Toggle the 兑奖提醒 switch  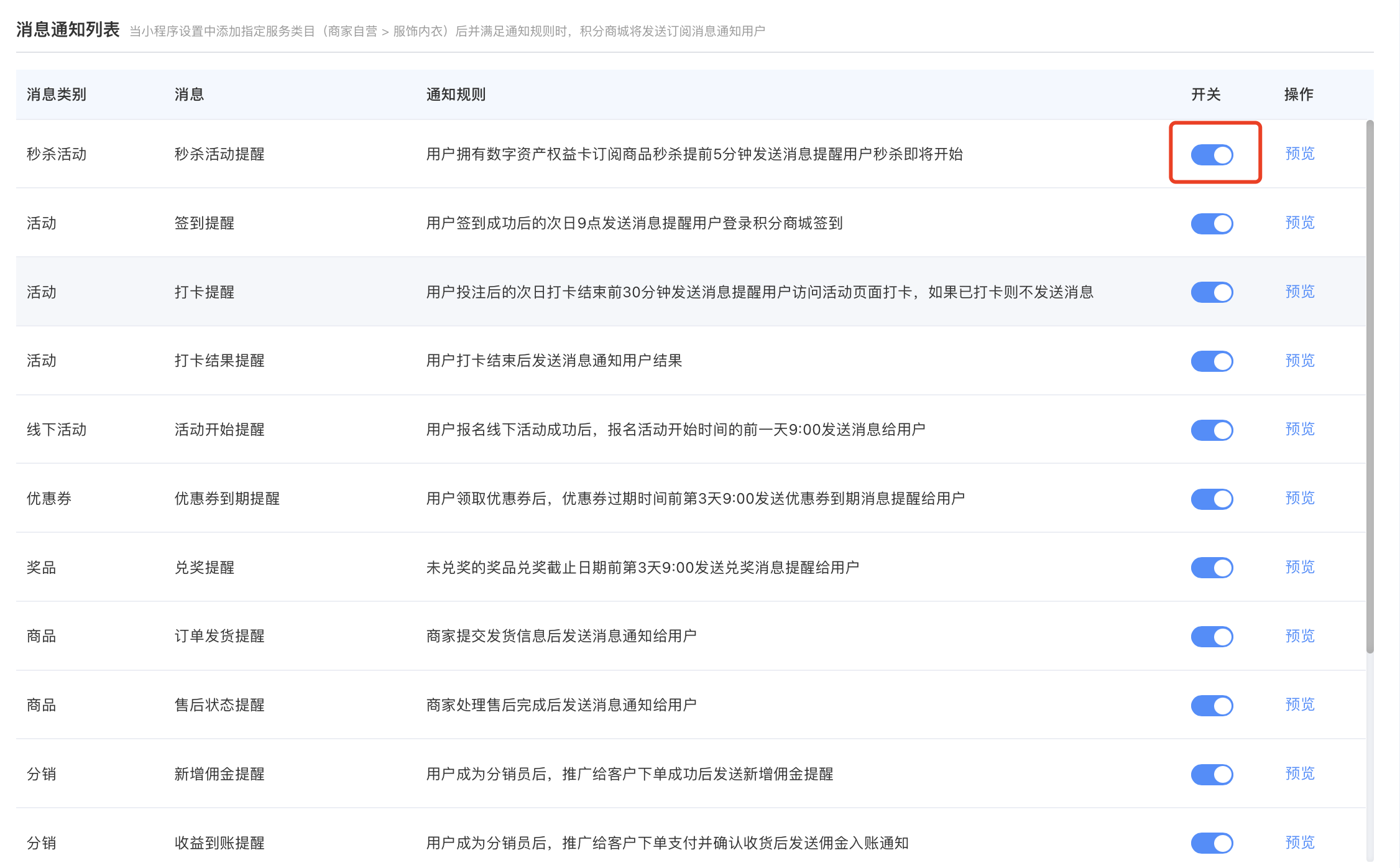click(x=1212, y=568)
